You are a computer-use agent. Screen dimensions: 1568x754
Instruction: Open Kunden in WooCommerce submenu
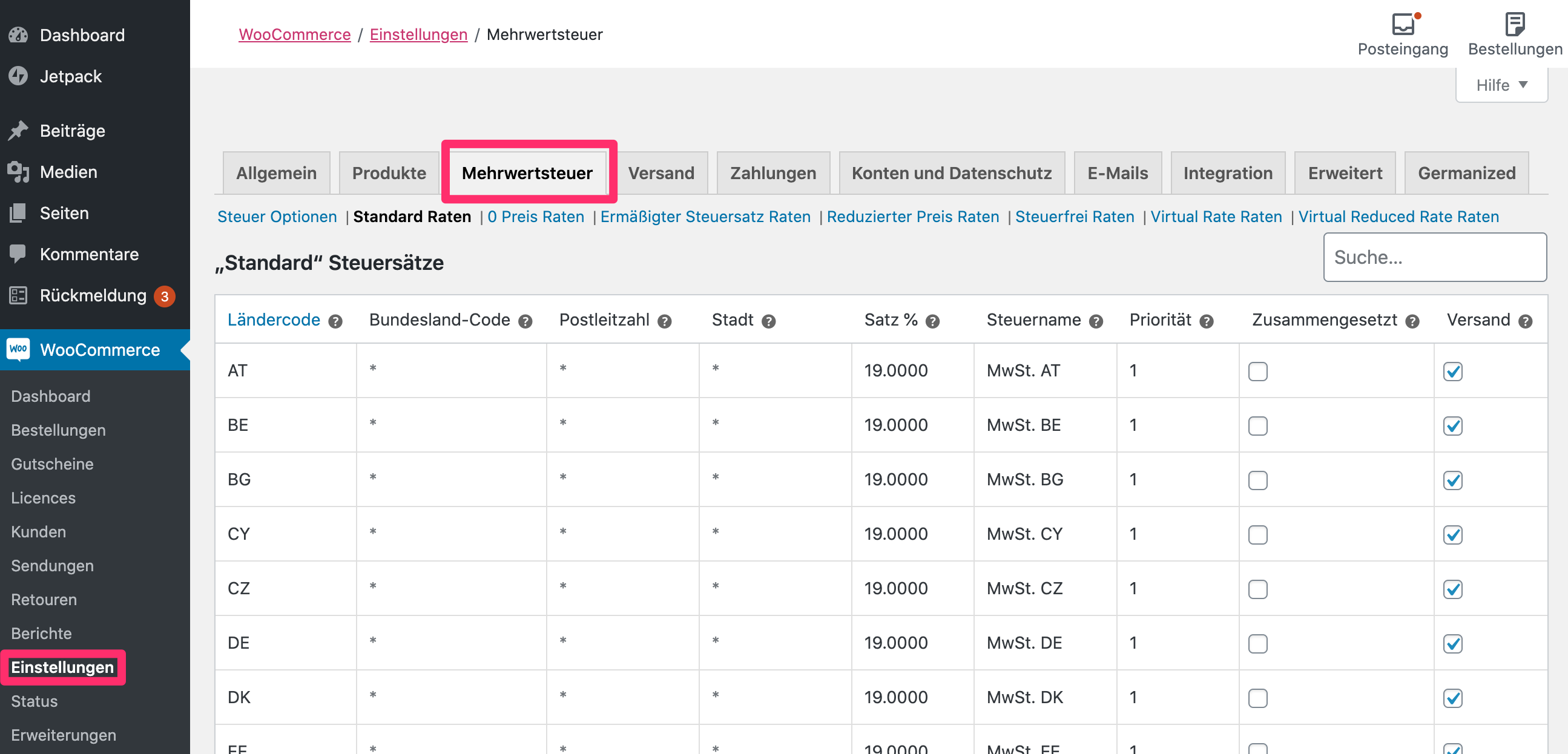click(x=38, y=531)
